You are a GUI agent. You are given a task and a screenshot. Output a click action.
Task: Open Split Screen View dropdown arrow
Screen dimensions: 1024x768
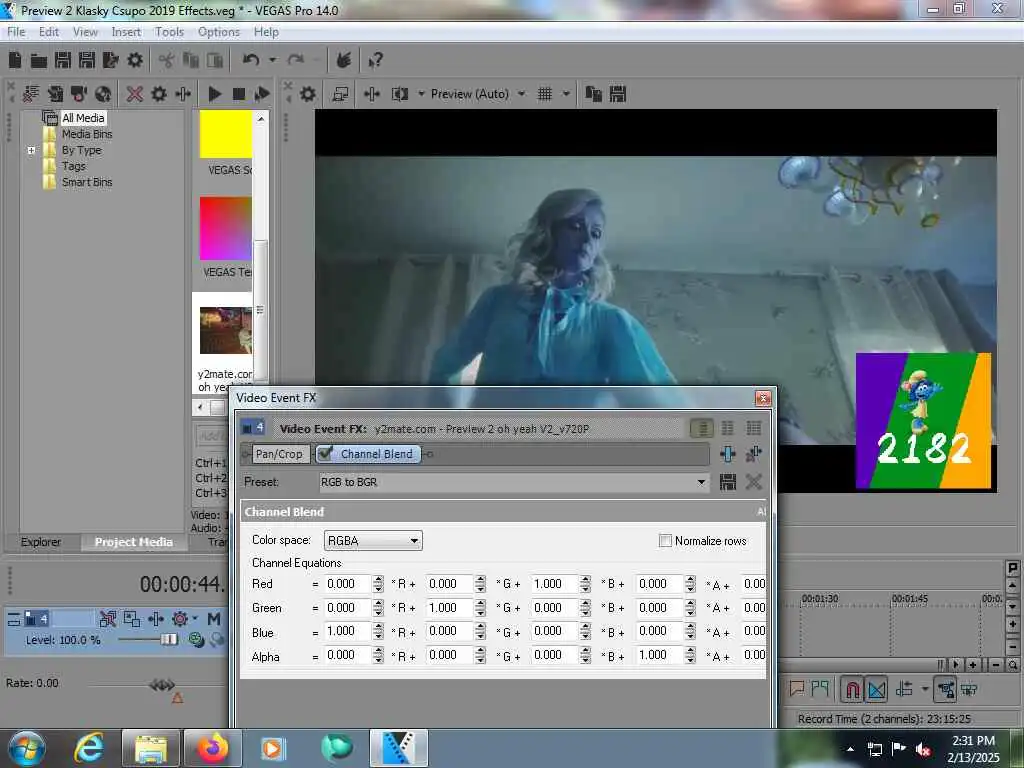(421, 94)
